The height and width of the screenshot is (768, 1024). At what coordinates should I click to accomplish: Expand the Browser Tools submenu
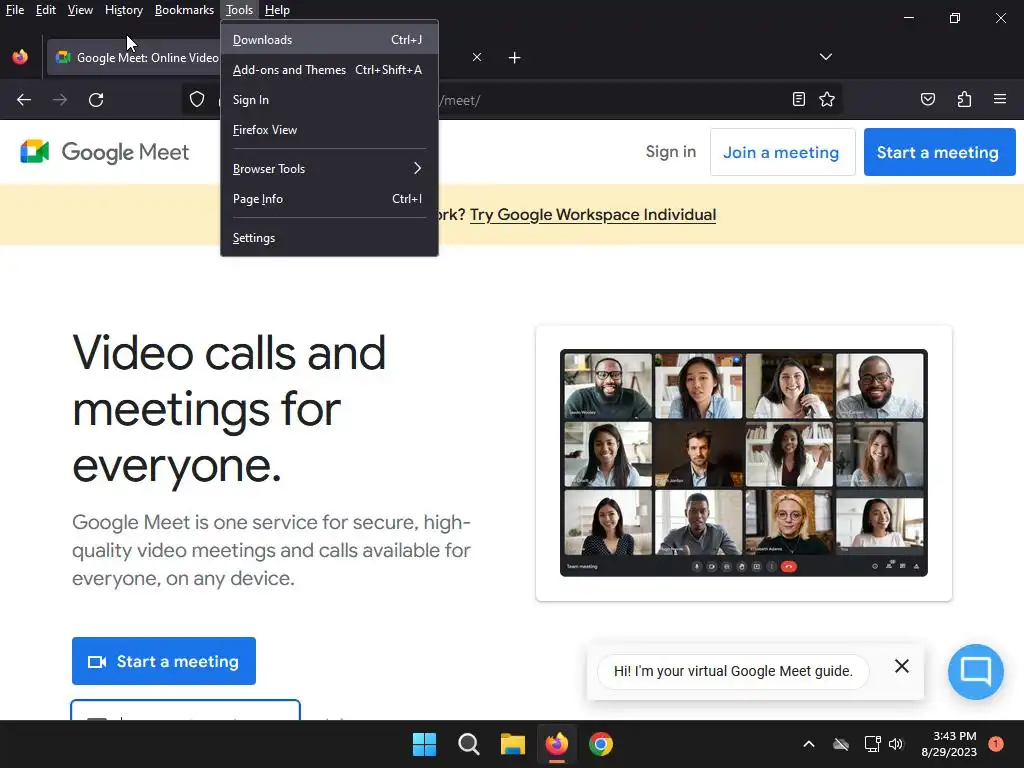tap(329, 168)
